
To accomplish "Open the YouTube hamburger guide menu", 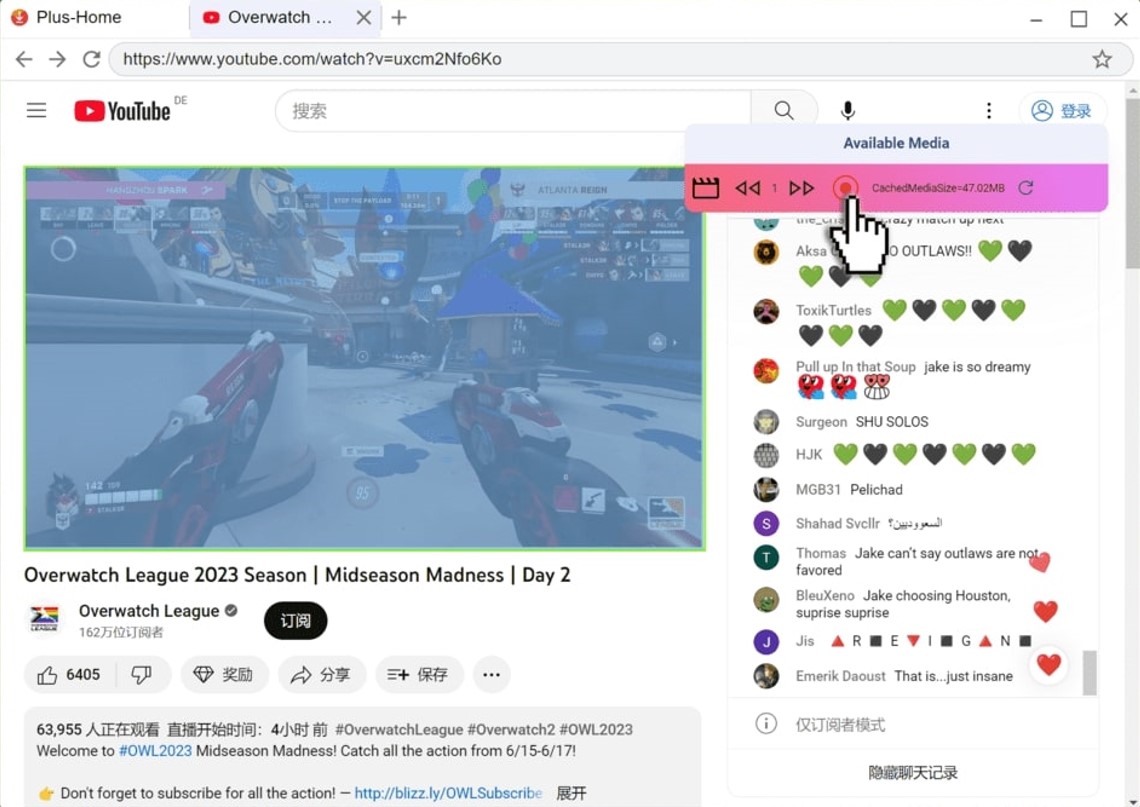I will [37, 110].
